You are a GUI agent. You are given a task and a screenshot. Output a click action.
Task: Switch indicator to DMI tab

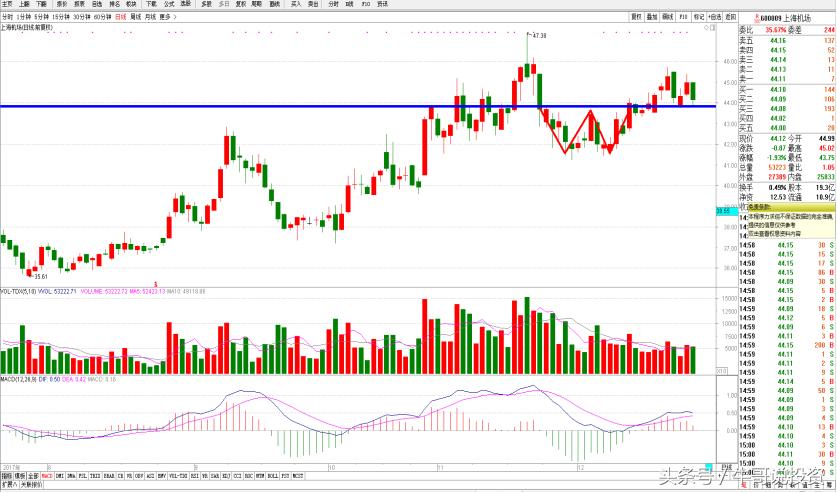(60, 476)
